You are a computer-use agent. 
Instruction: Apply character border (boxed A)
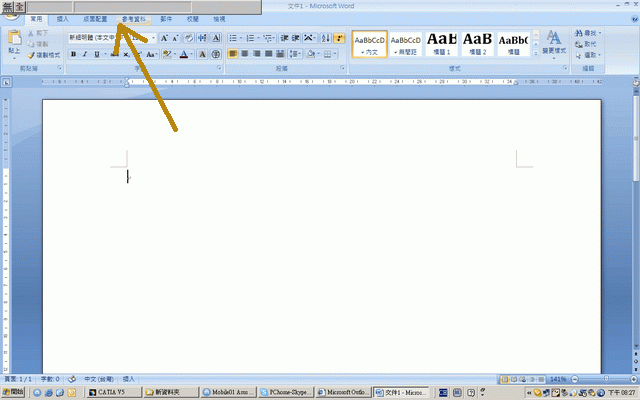(216, 38)
